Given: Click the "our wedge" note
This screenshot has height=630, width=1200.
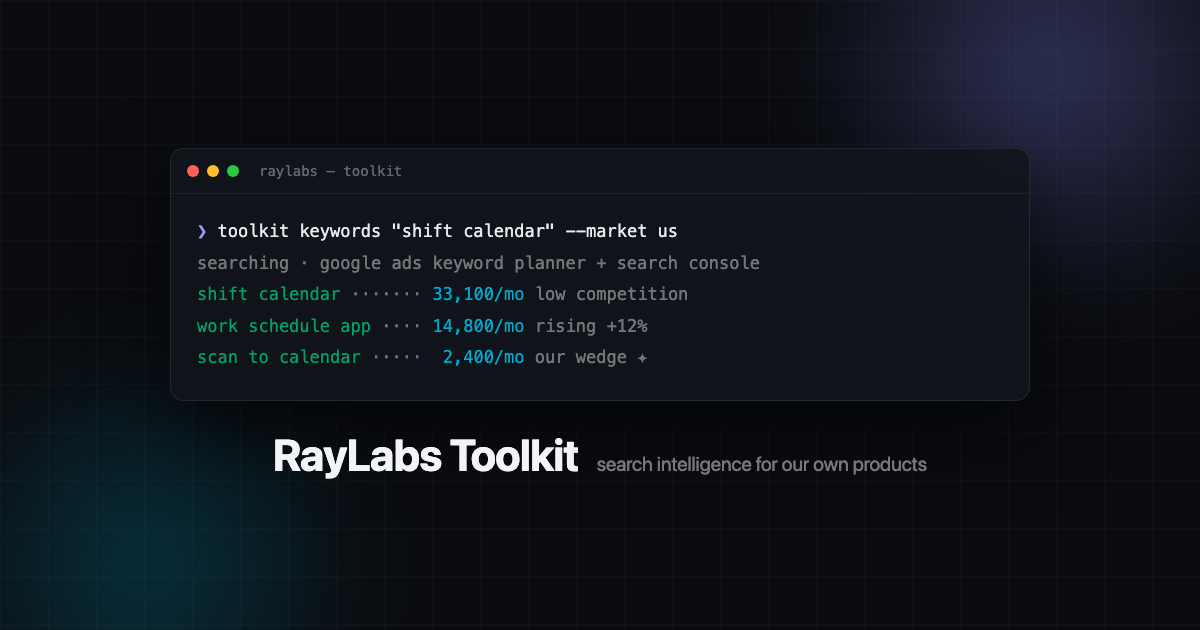Looking at the screenshot, I should tap(581, 357).
